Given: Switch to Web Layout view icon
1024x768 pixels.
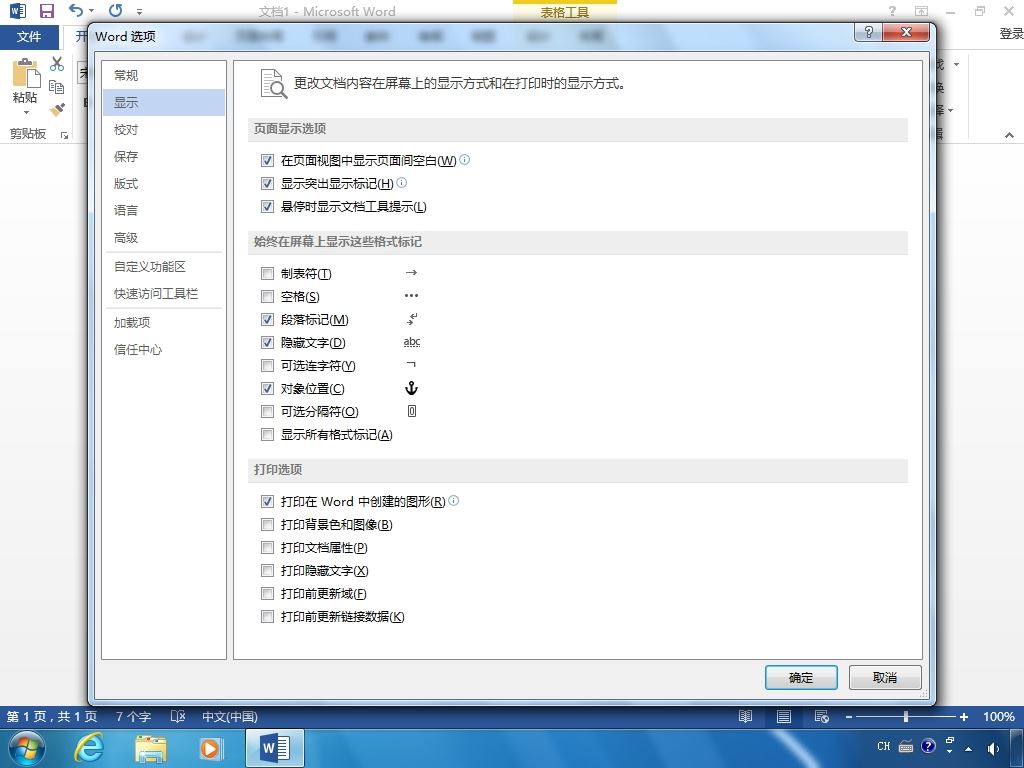Looking at the screenshot, I should click(822, 716).
